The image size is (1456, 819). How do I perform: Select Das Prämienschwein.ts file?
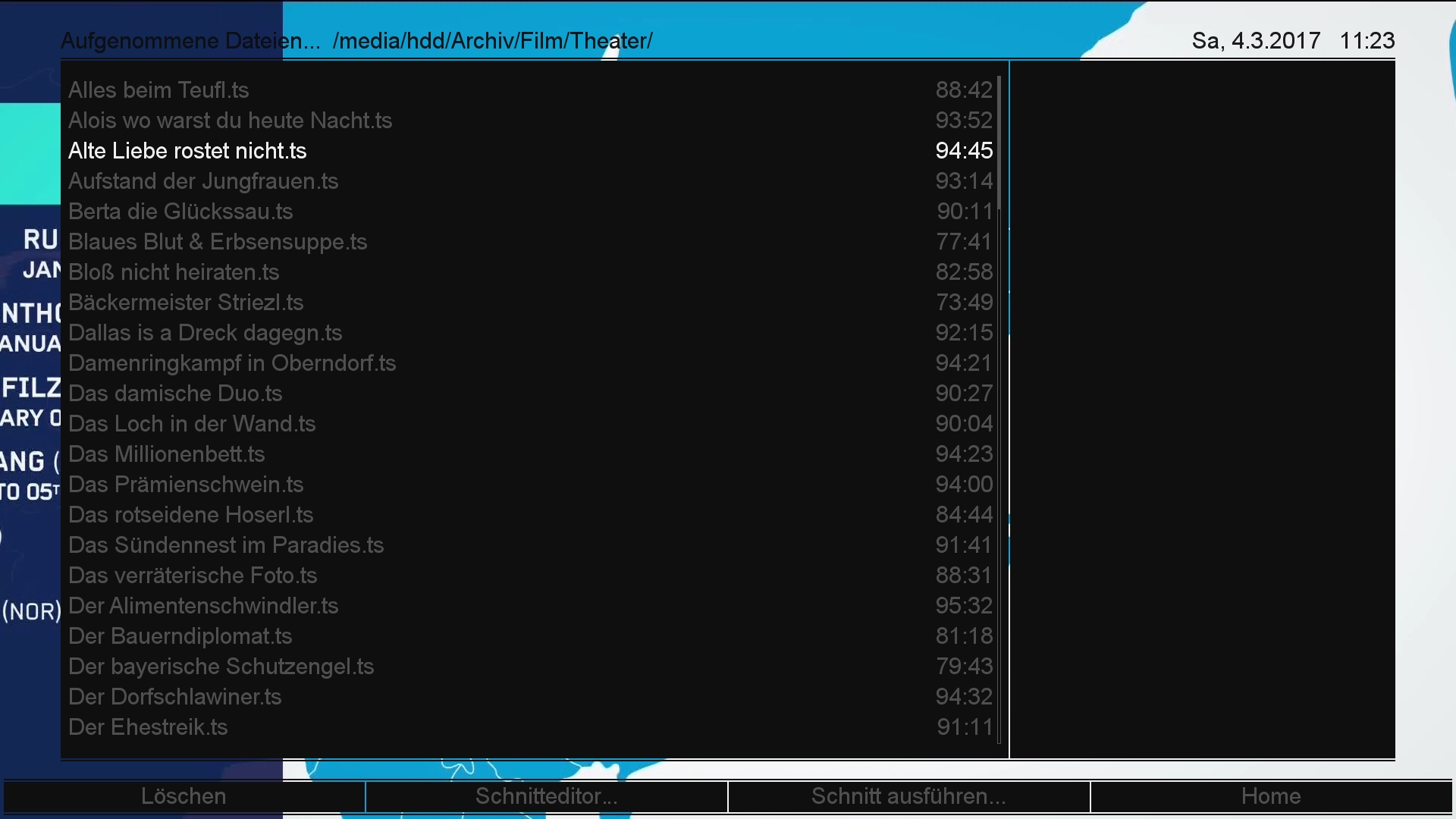(x=186, y=485)
